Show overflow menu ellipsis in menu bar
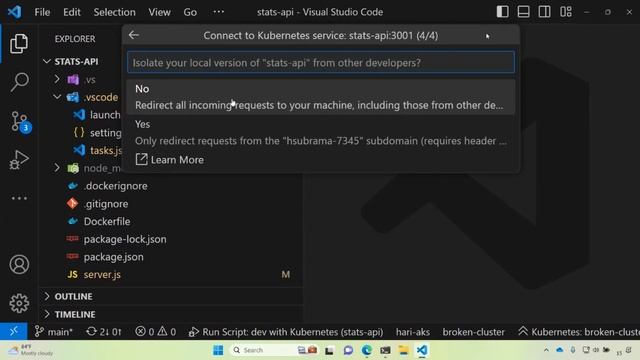 (218, 12)
